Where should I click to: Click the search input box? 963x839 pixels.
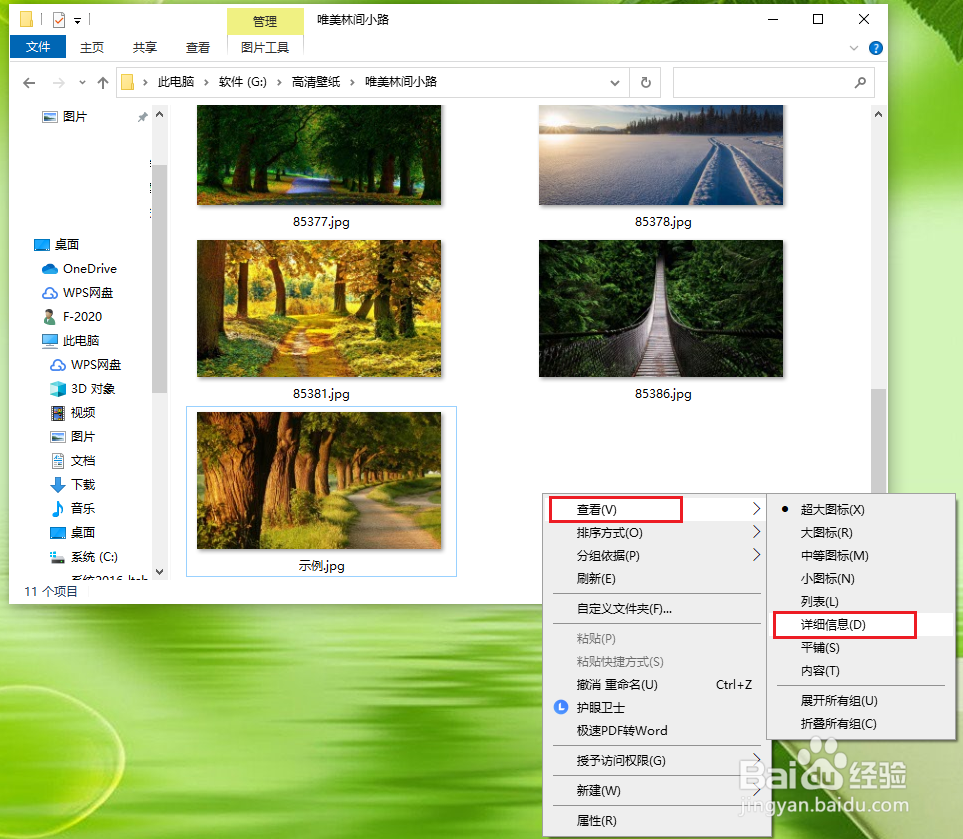pyautogui.click(x=762, y=82)
